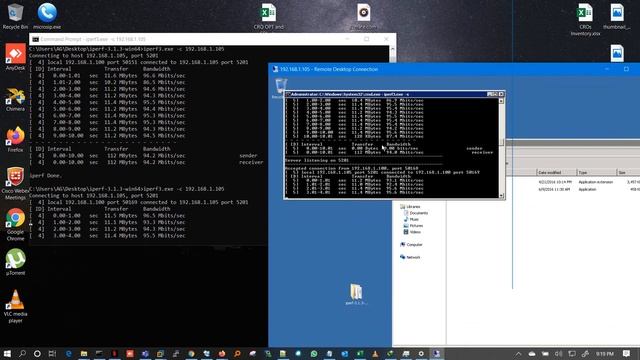Sort by the Date modified column header
640x360 pixels.
(556, 173)
